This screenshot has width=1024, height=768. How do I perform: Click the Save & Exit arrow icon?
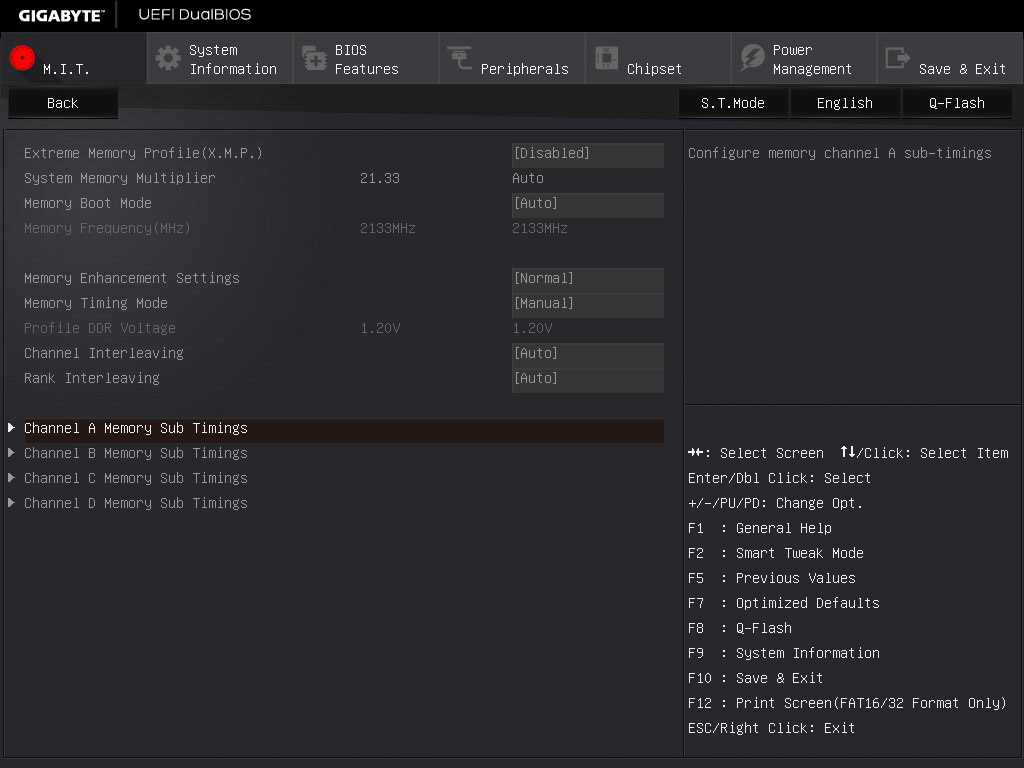coord(898,58)
